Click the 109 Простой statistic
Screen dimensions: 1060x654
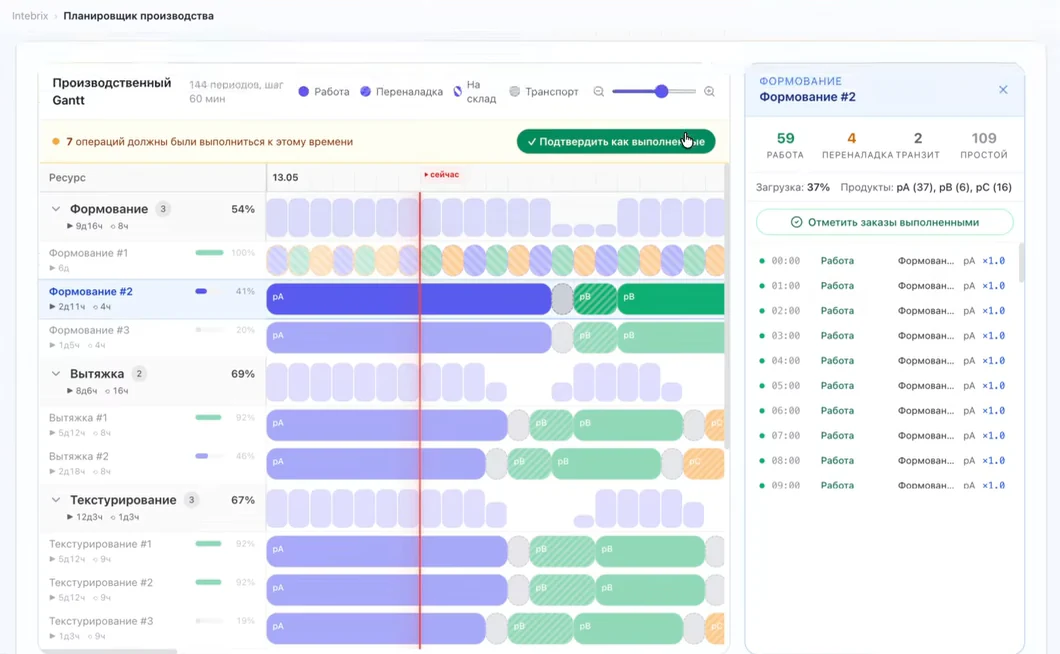click(x=984, y=145)
